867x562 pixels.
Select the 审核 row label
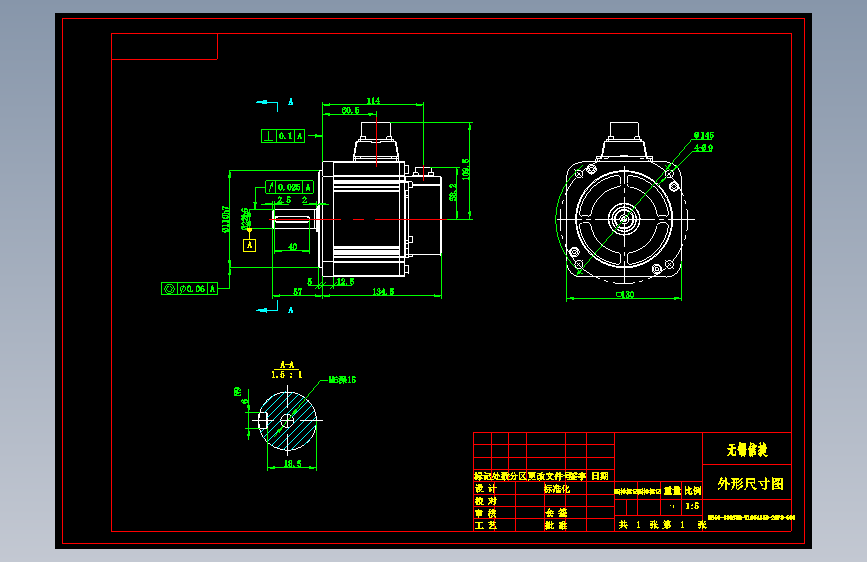tap(486, 513)
